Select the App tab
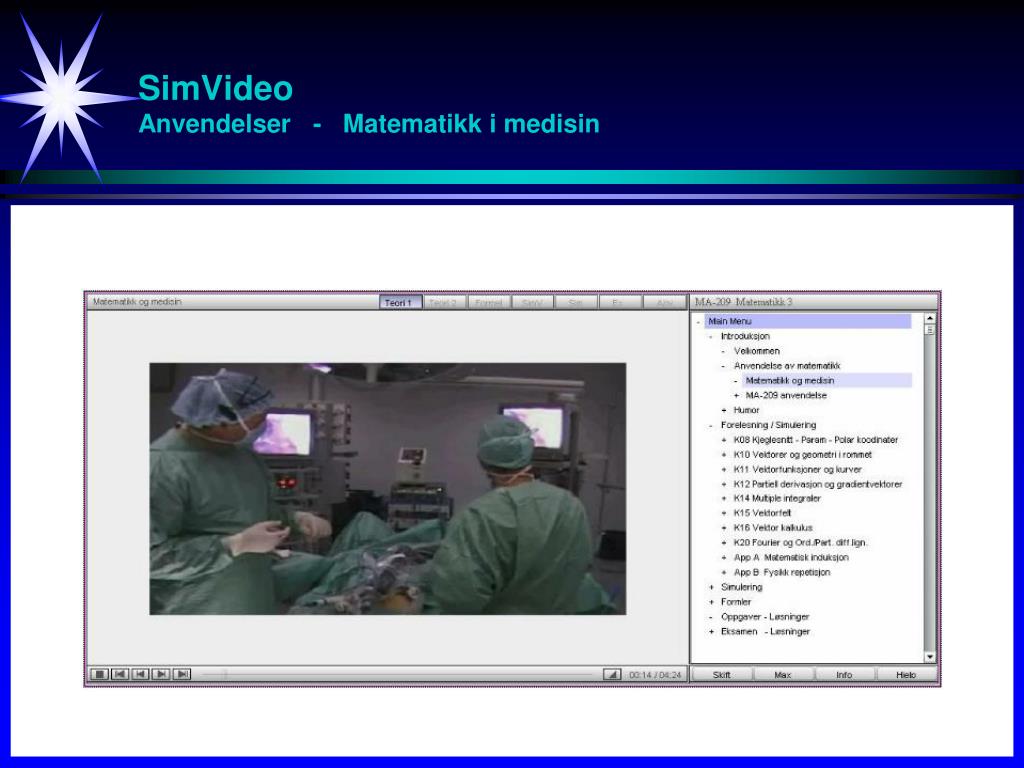Screen dimensions: 1024x768 click(x=664, y=302)
